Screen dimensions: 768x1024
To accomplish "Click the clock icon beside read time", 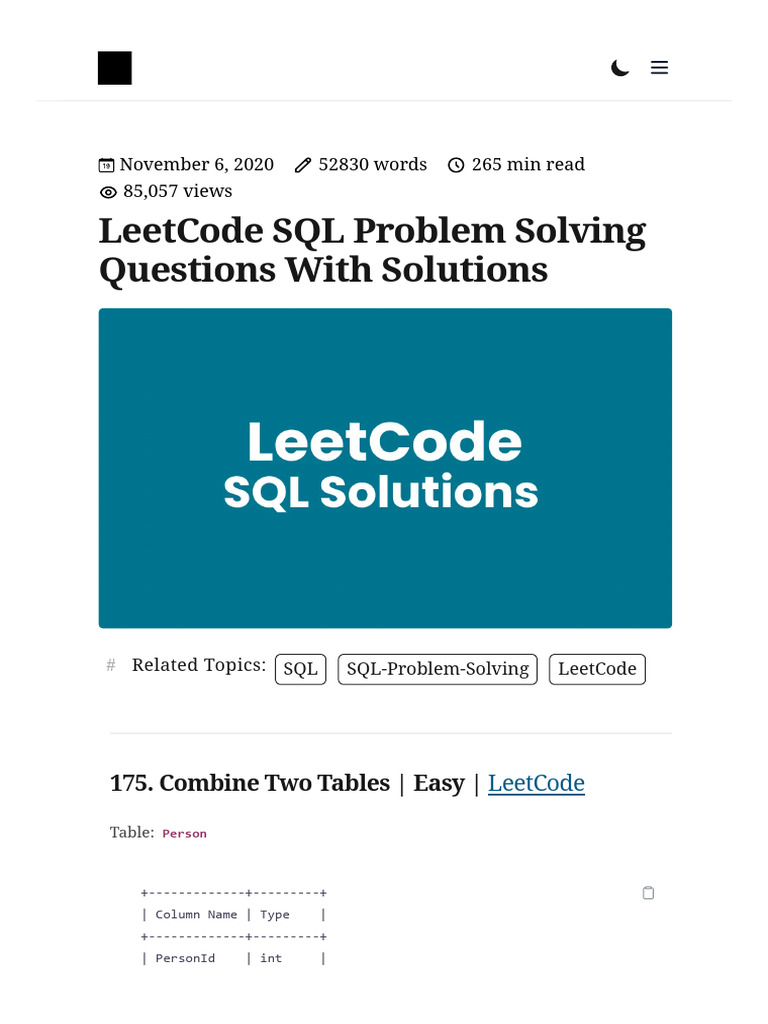I will (456, 165).
